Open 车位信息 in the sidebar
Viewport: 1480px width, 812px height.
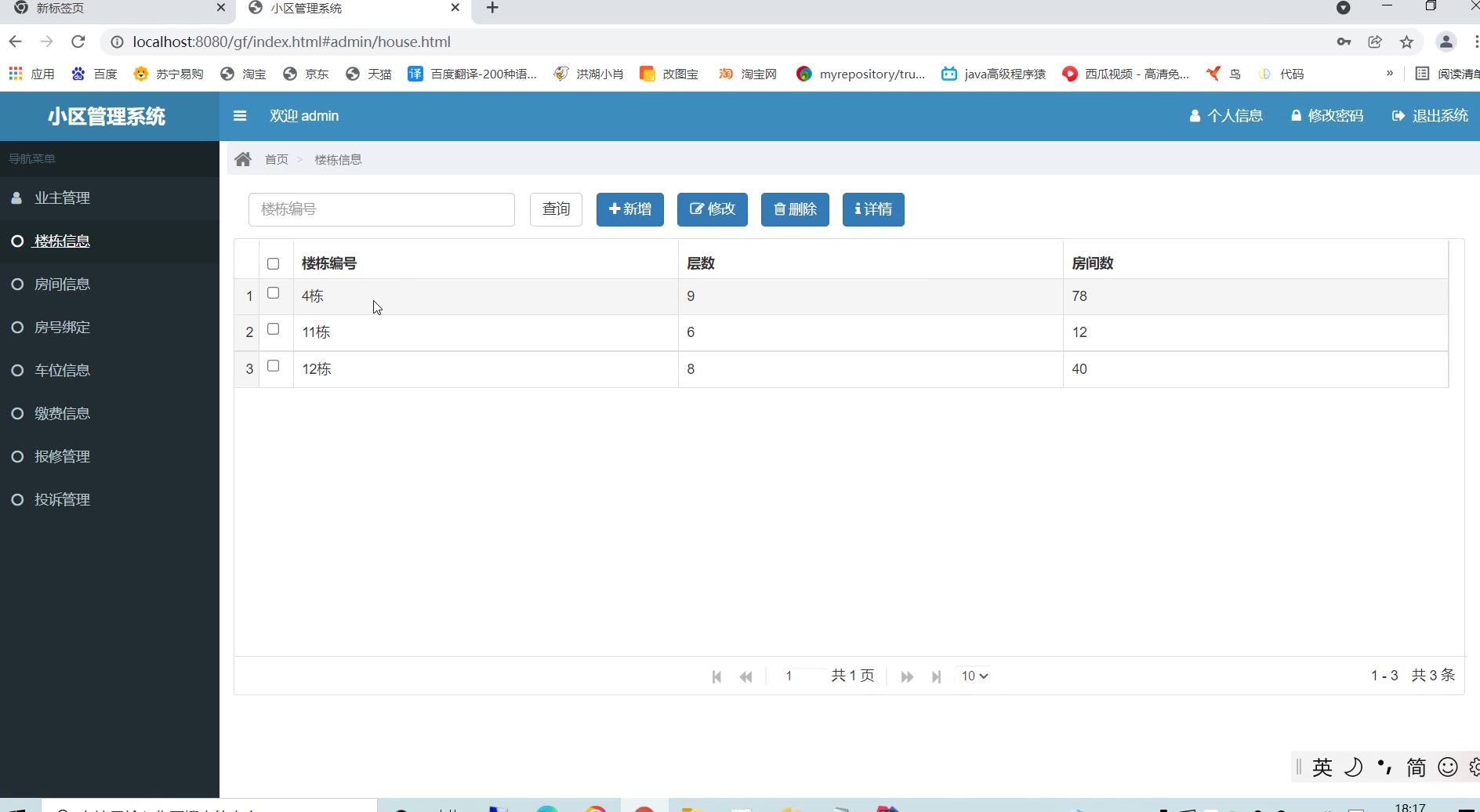click(110, 371)
